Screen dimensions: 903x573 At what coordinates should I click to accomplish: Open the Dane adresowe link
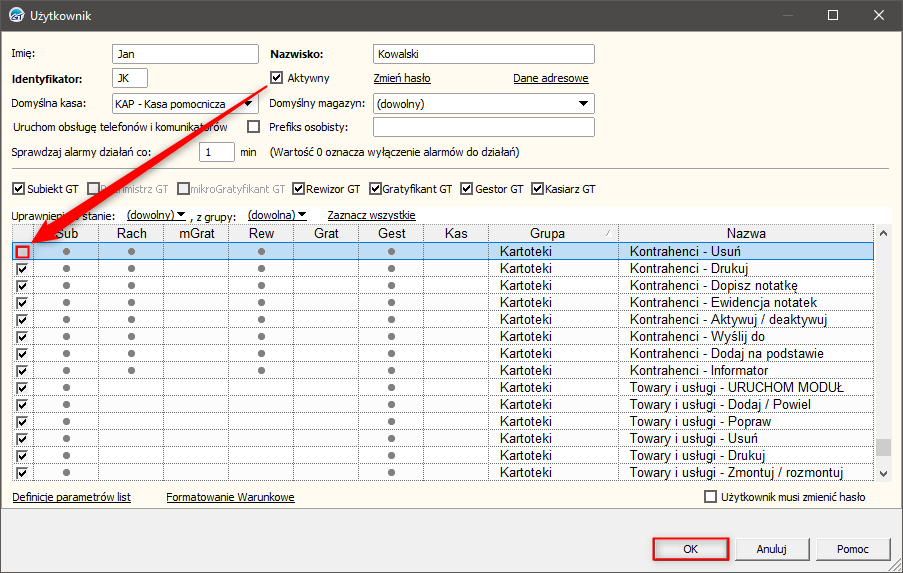[551, 78]
